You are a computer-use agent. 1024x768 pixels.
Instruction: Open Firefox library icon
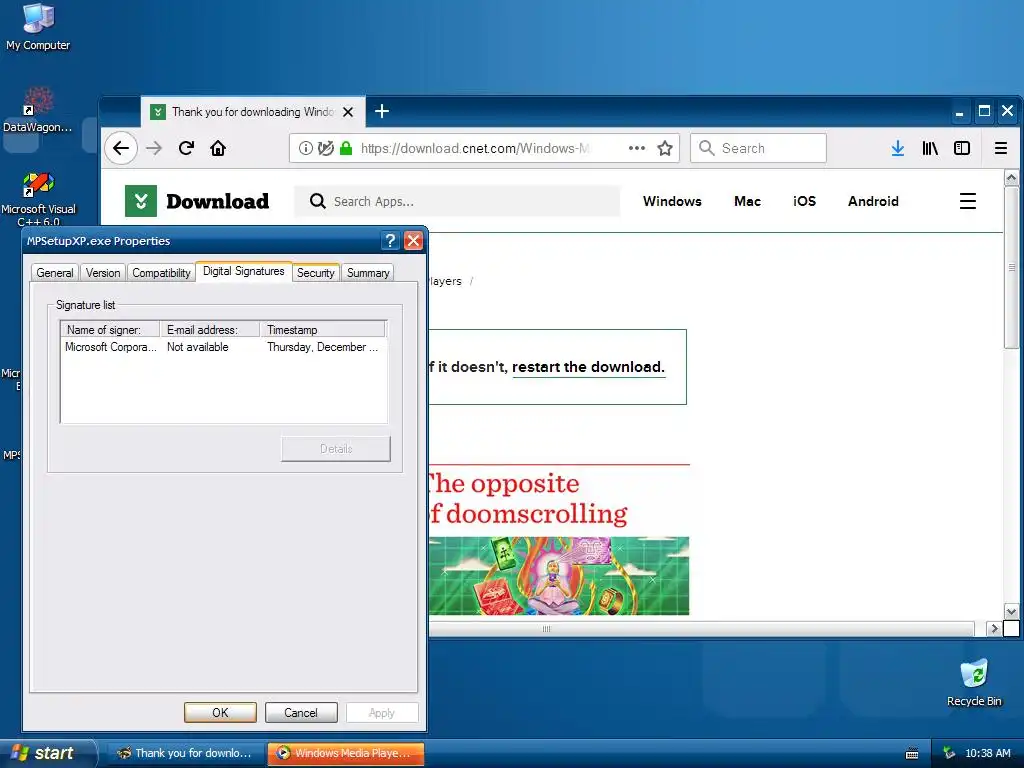930,148
